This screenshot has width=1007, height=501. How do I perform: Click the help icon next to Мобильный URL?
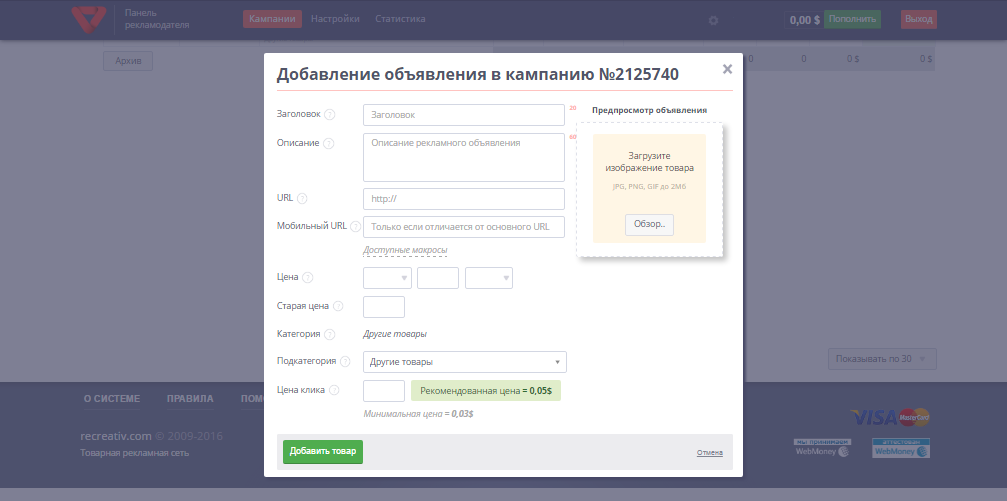click(356, 227)
